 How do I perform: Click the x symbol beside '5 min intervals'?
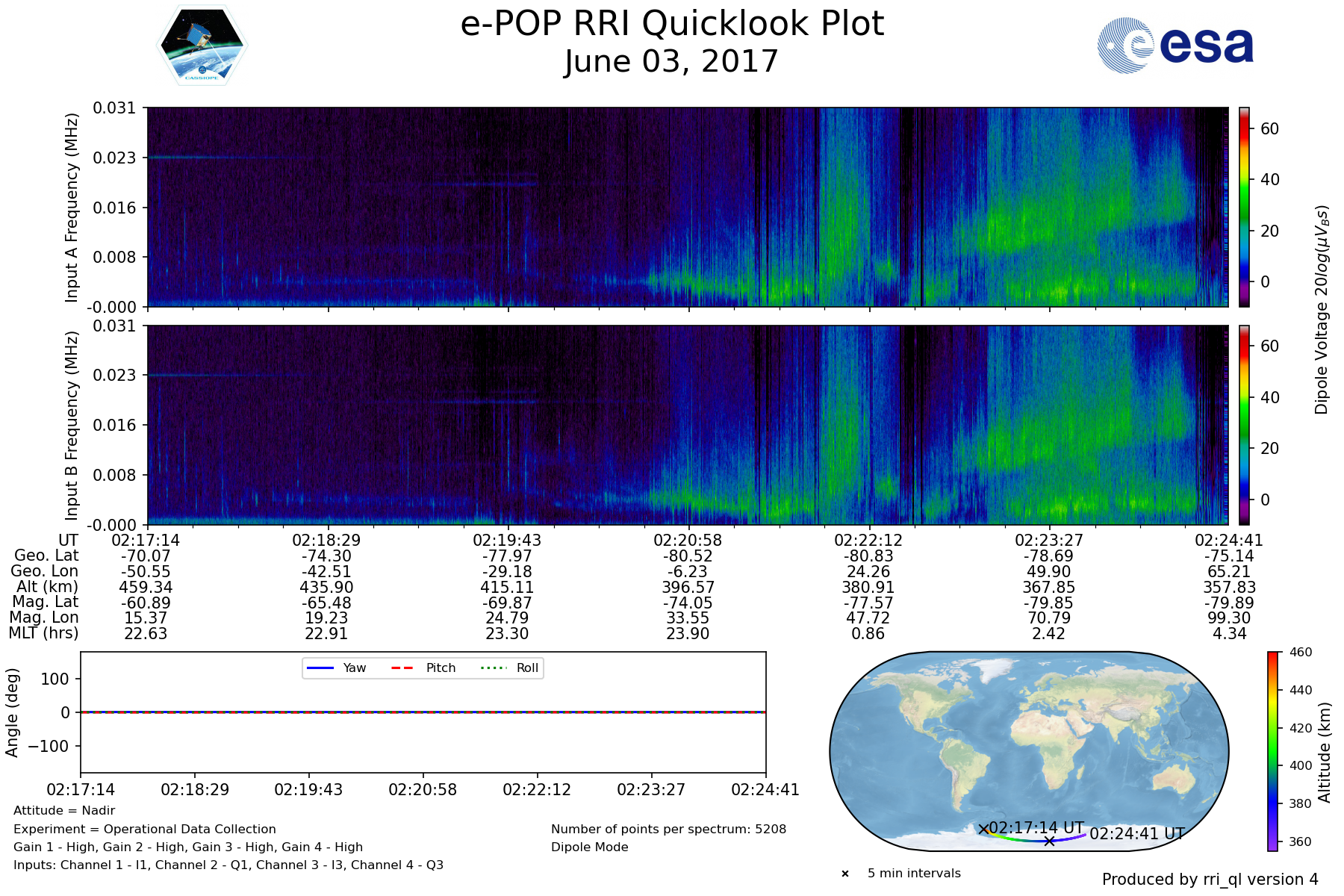[845, 874]
